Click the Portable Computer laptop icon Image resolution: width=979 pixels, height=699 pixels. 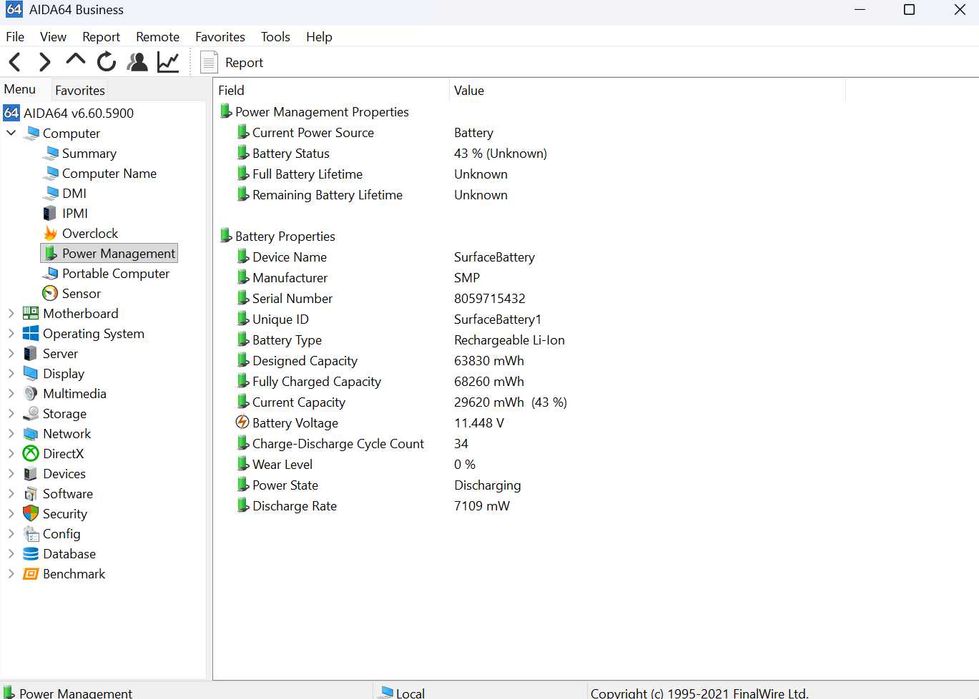(50, 273)
